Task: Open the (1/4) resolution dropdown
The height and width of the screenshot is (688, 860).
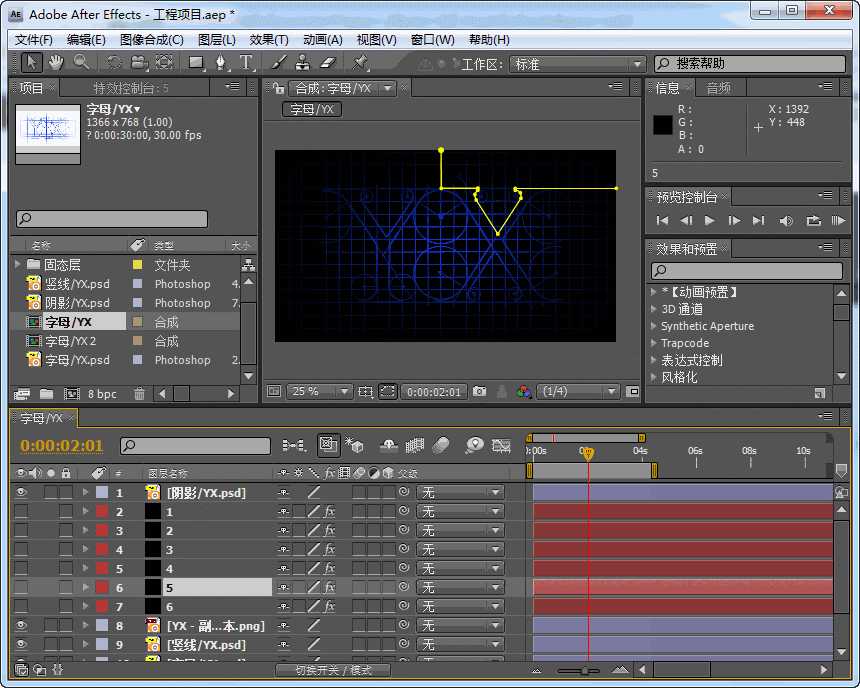Action: 578,391
